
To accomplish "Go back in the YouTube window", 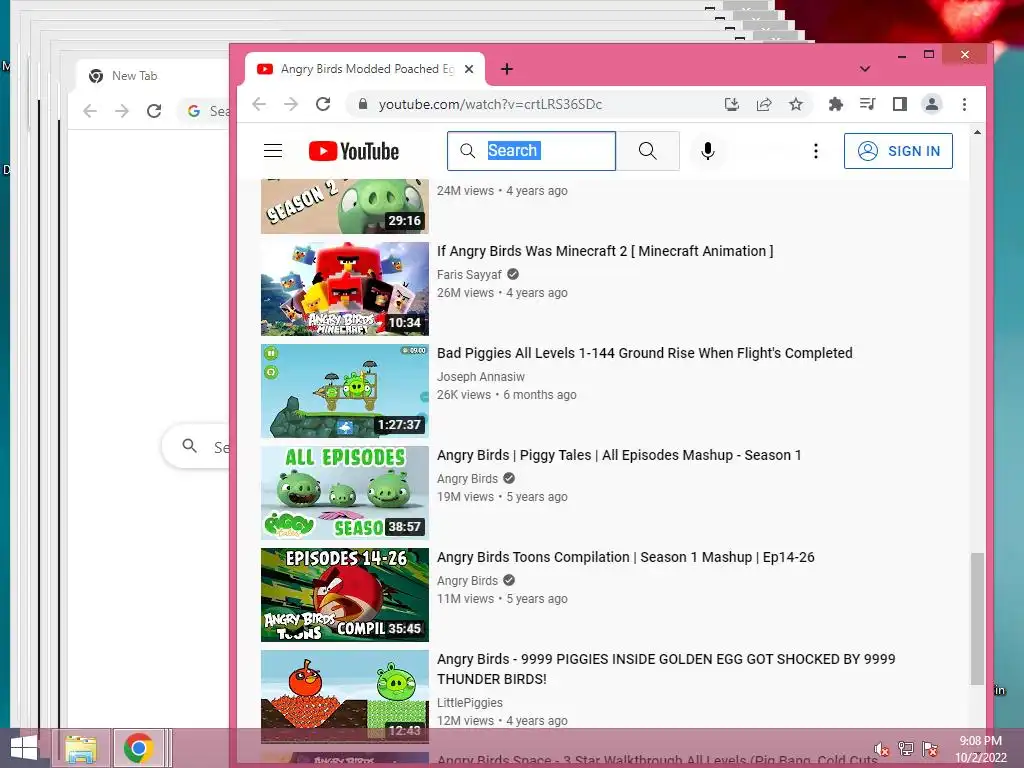I will click(259, 104).
